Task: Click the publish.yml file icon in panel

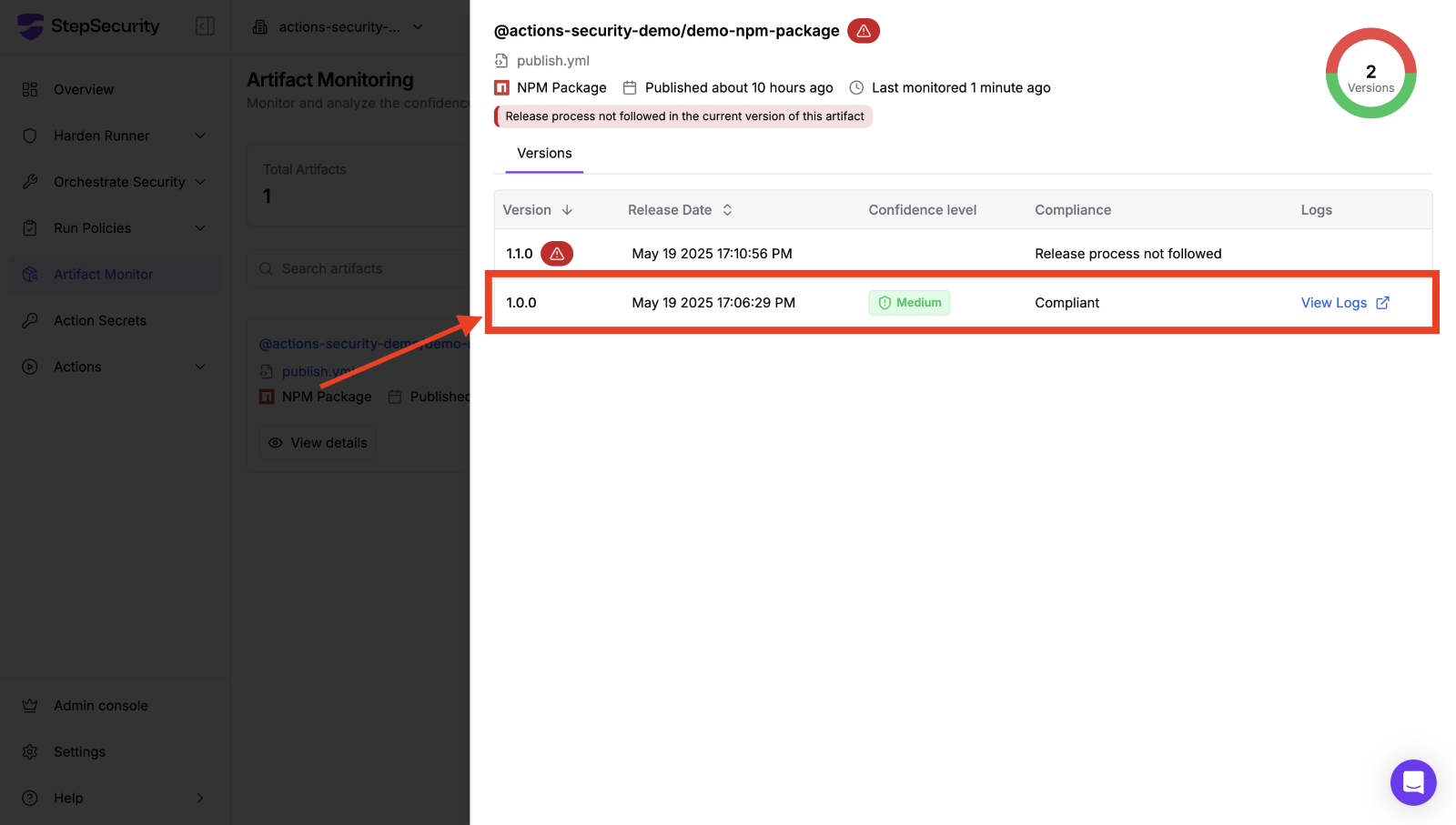Action: [x=501, y=61]
